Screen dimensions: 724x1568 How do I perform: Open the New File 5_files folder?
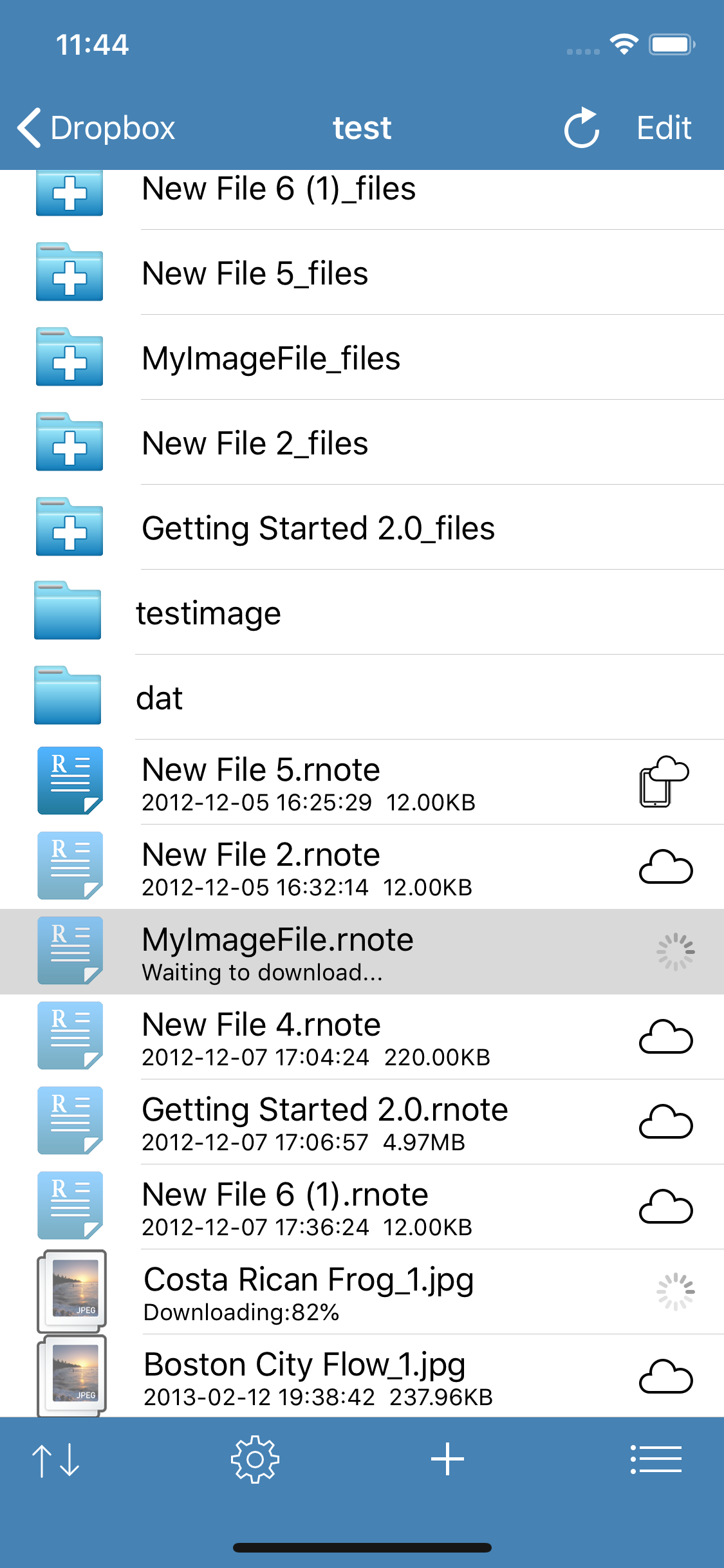(x=255, y=274)
